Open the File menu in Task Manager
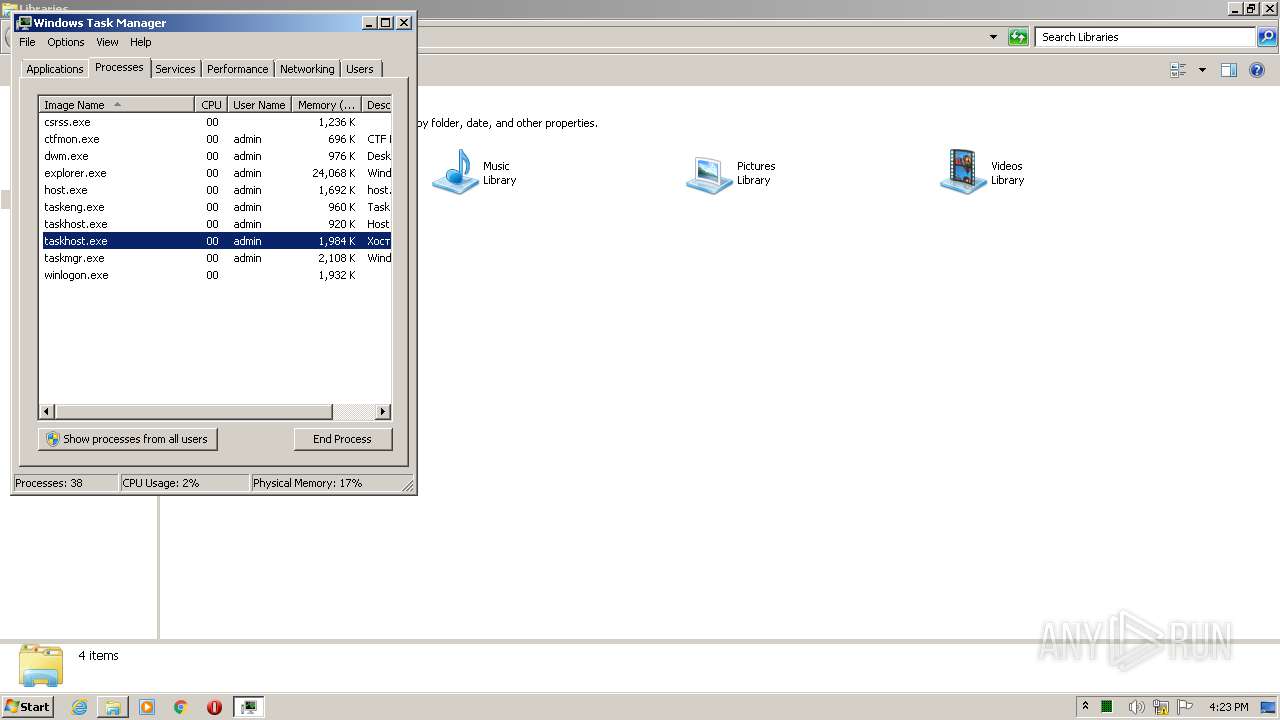Screen dimensions: 1280x720 (x=27, y=42)
